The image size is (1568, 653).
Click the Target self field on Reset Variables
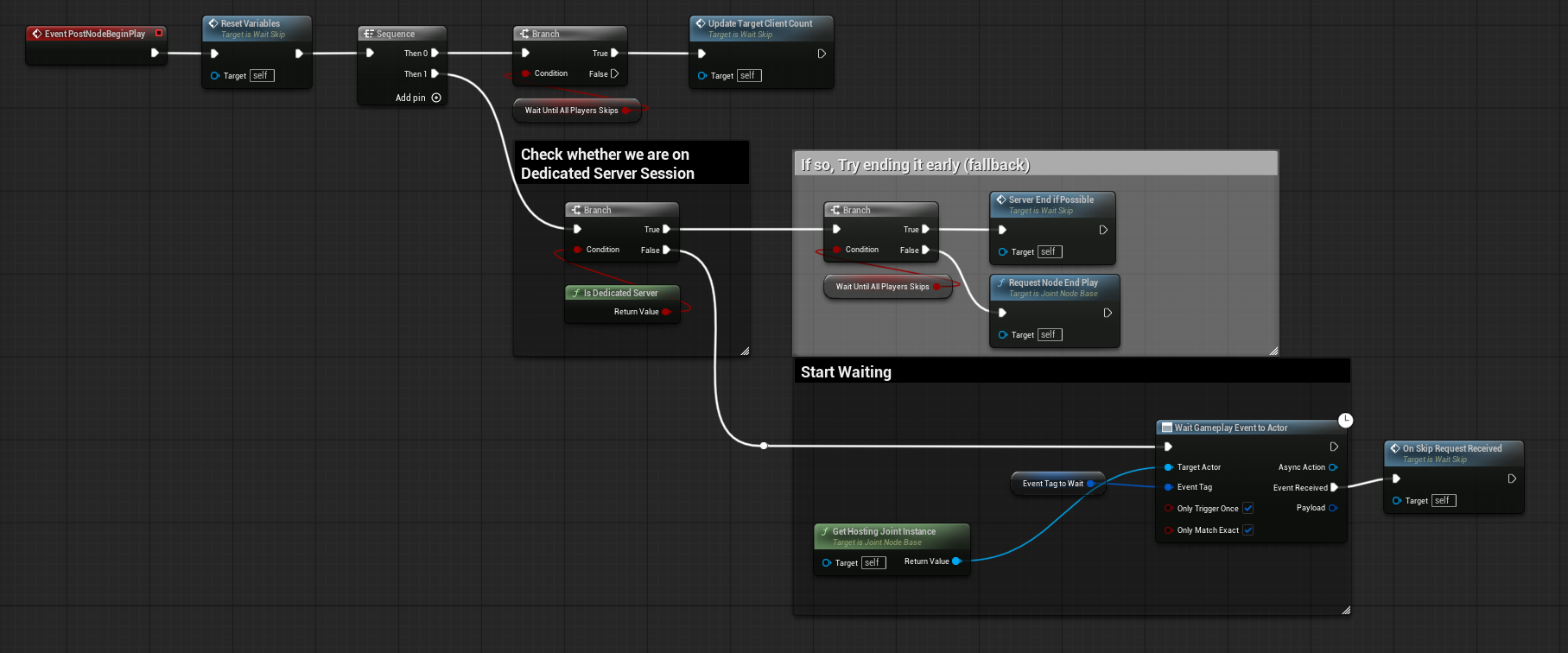pos(261,76)
